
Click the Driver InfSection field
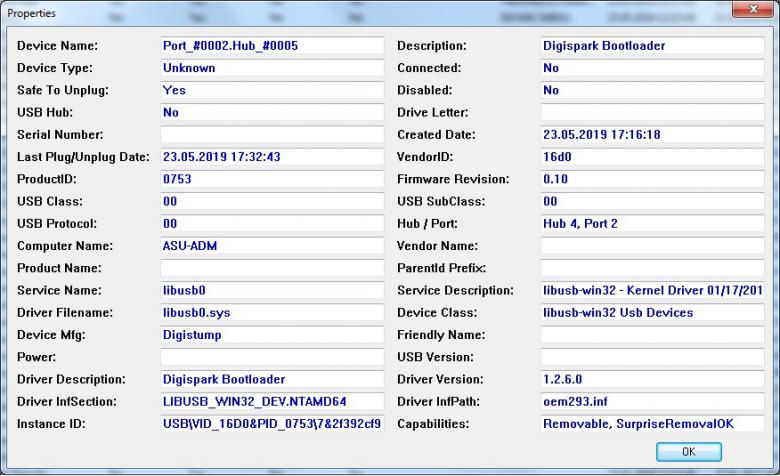pyautogui.click(x=272, y=401)
